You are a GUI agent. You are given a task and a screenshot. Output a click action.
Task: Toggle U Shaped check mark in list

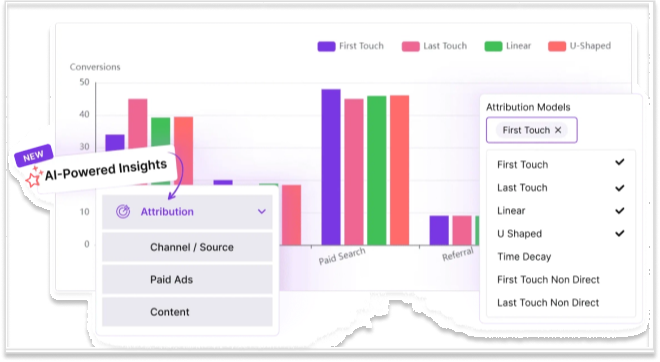[x=620, y=233]
